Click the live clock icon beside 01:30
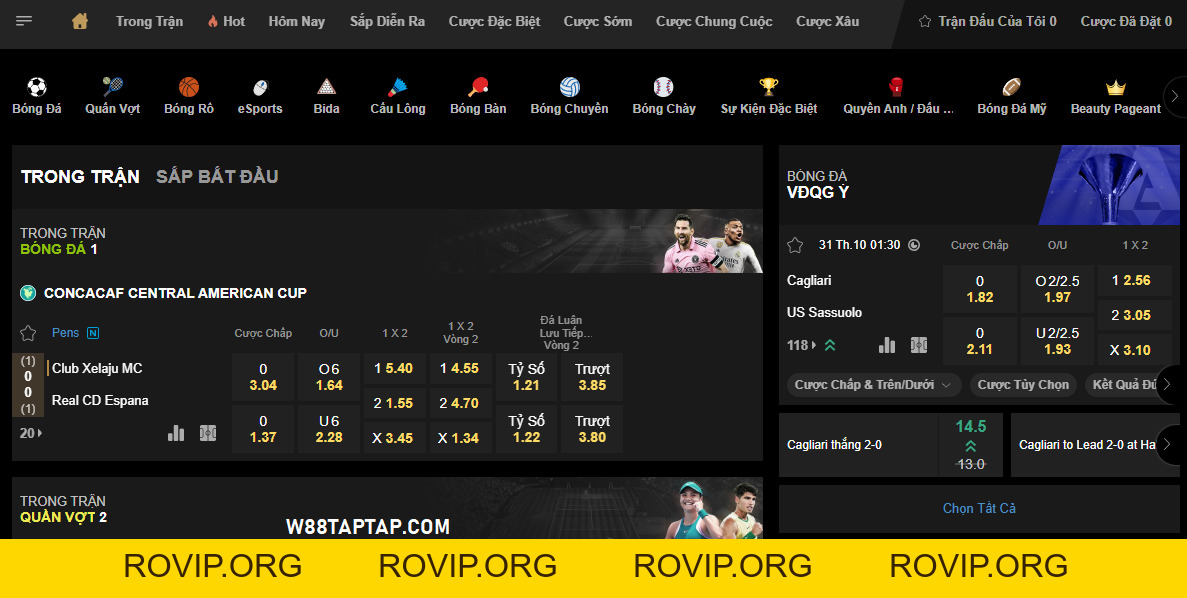Viewport: 1187px width, 598px height. pyautogui.click(x=914, y=244)
